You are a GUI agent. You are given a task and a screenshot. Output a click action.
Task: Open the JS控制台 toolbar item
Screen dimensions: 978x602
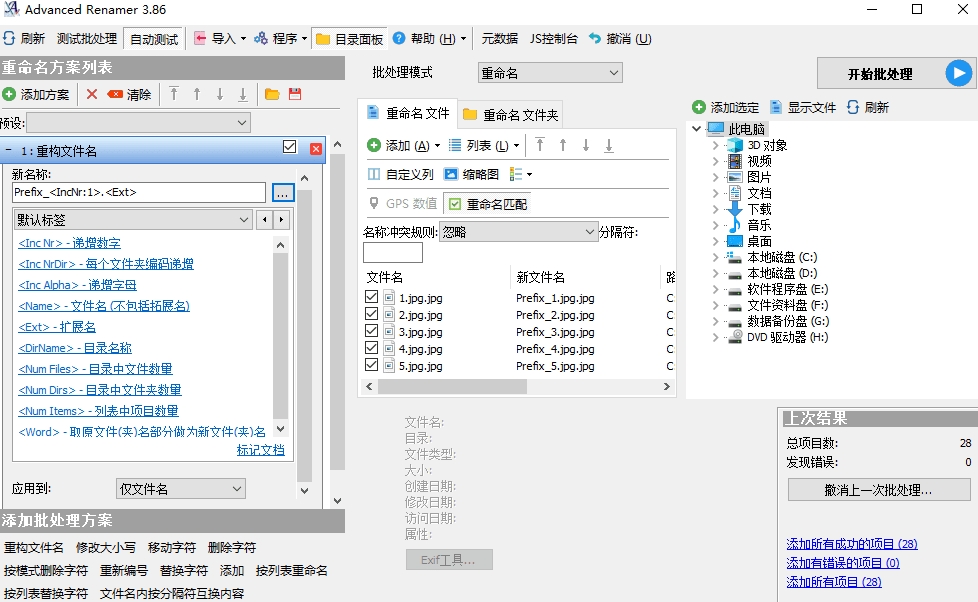[x=553, y=39]
